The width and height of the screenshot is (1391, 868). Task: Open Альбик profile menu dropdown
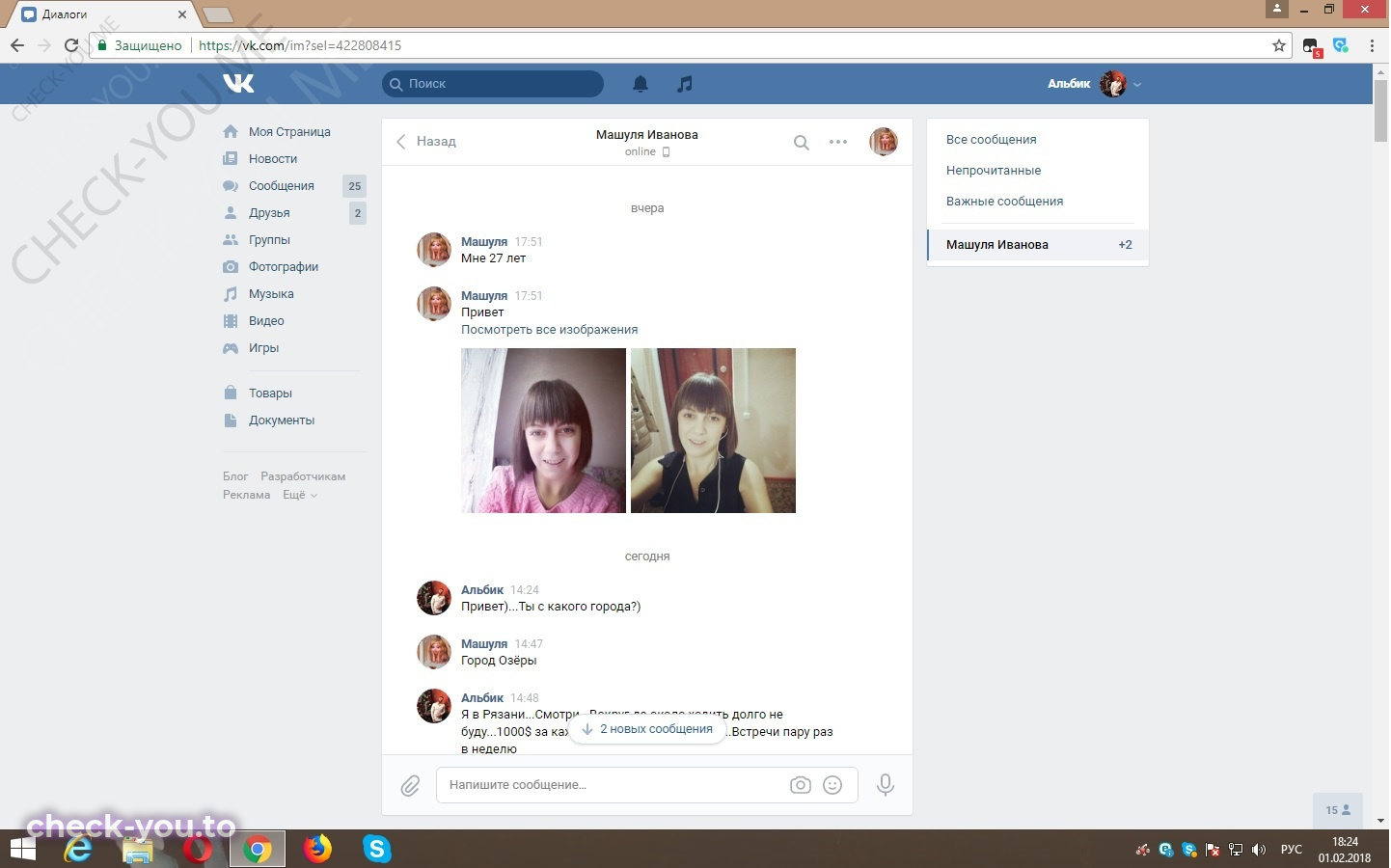(x=1095, y=84)
